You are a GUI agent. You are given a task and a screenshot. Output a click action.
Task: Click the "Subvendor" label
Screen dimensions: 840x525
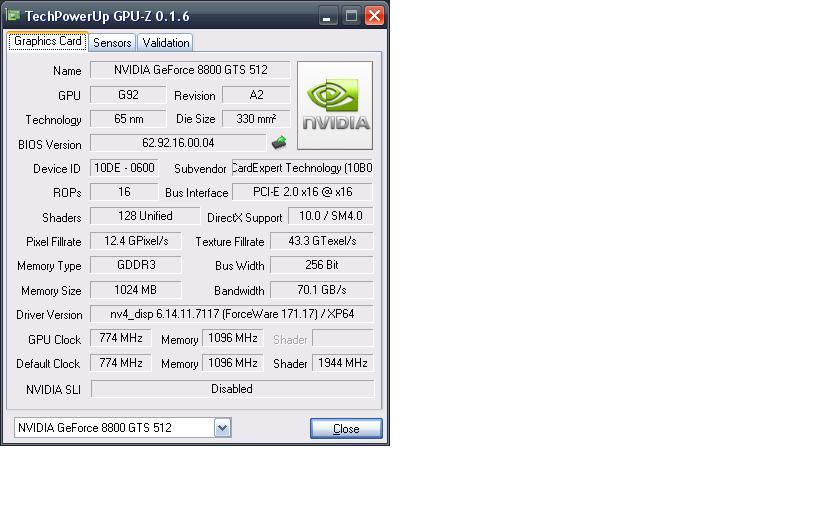pos(200,169)
